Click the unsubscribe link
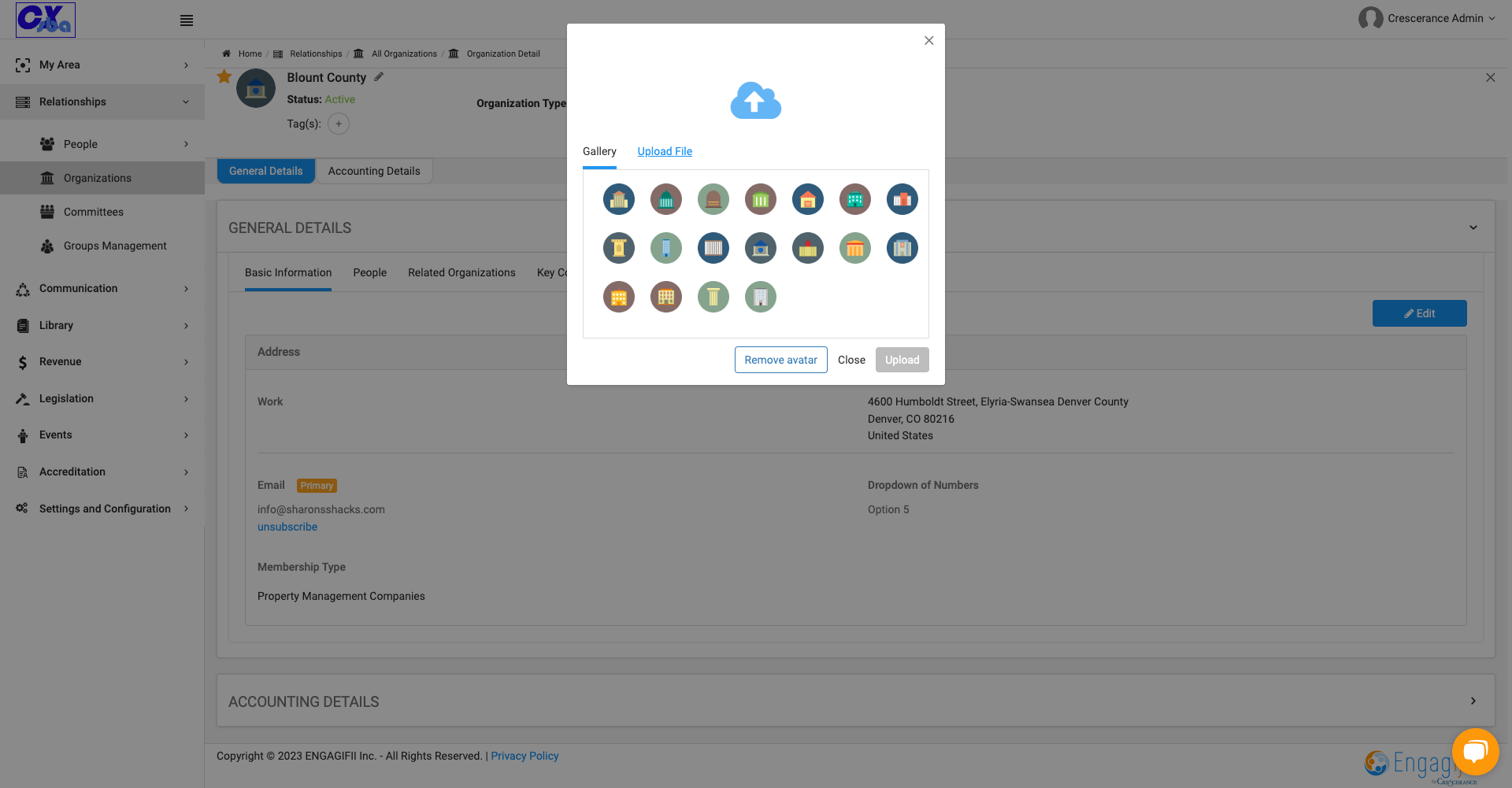Screen dimensions: 1512x788 click(x=287, y=527)
